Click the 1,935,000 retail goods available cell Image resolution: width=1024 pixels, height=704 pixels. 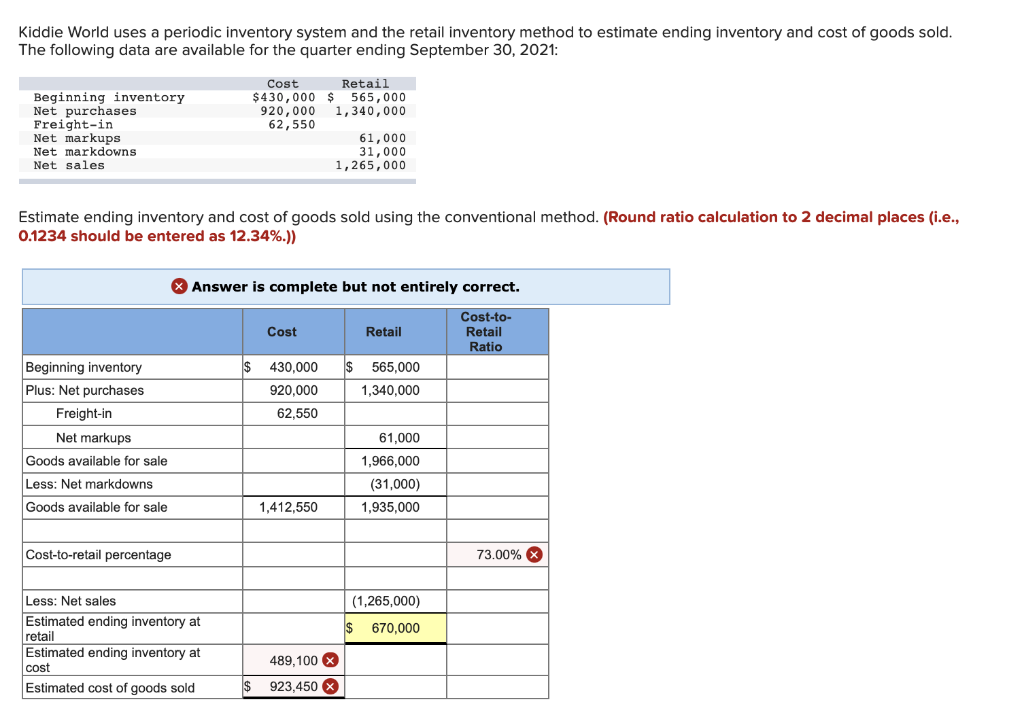[x=396, y=507]
